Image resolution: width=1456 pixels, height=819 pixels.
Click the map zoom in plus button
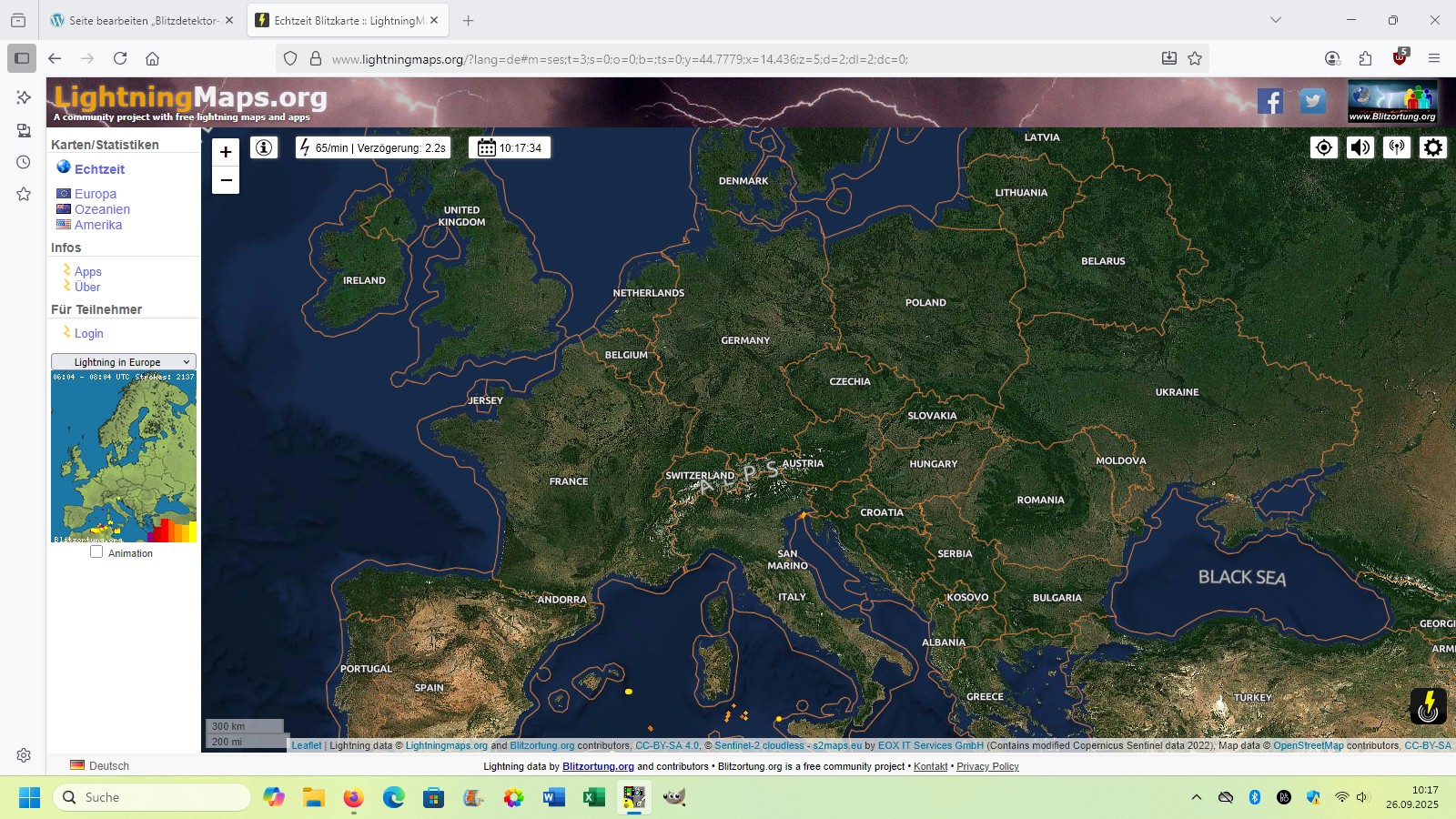(x=226, y=152)
